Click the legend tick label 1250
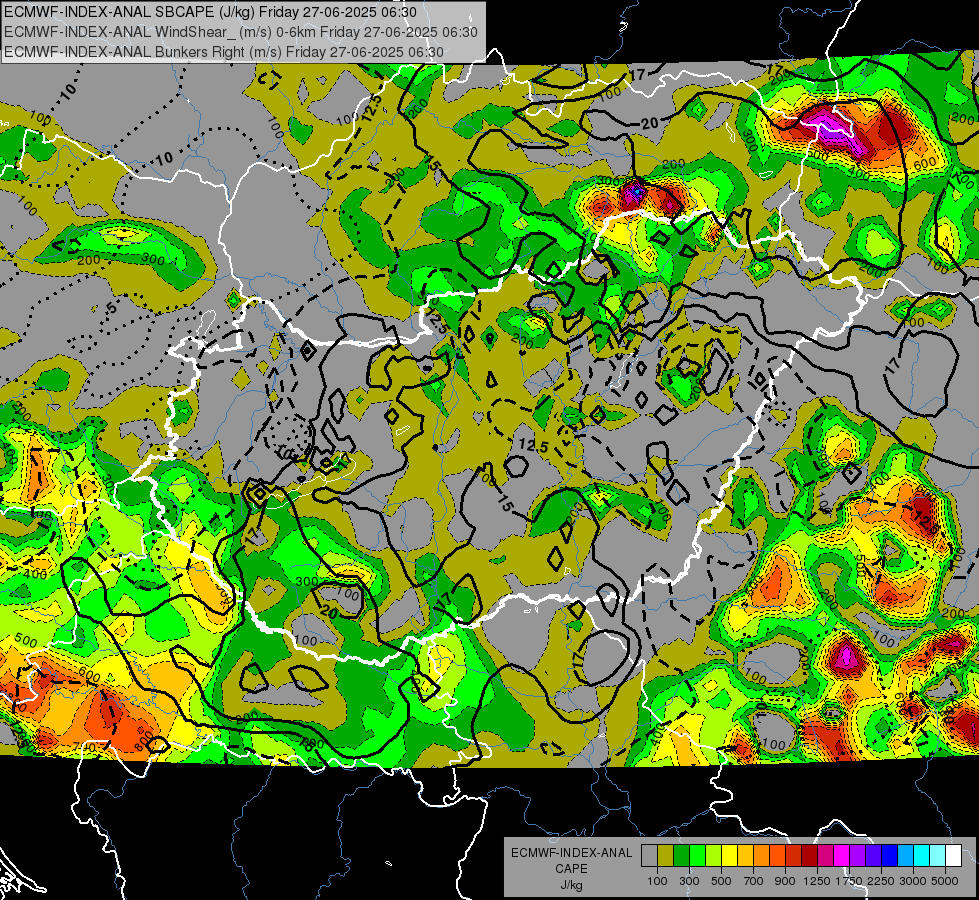The height and width of the screenshot is (900, 979). (817, 881)
